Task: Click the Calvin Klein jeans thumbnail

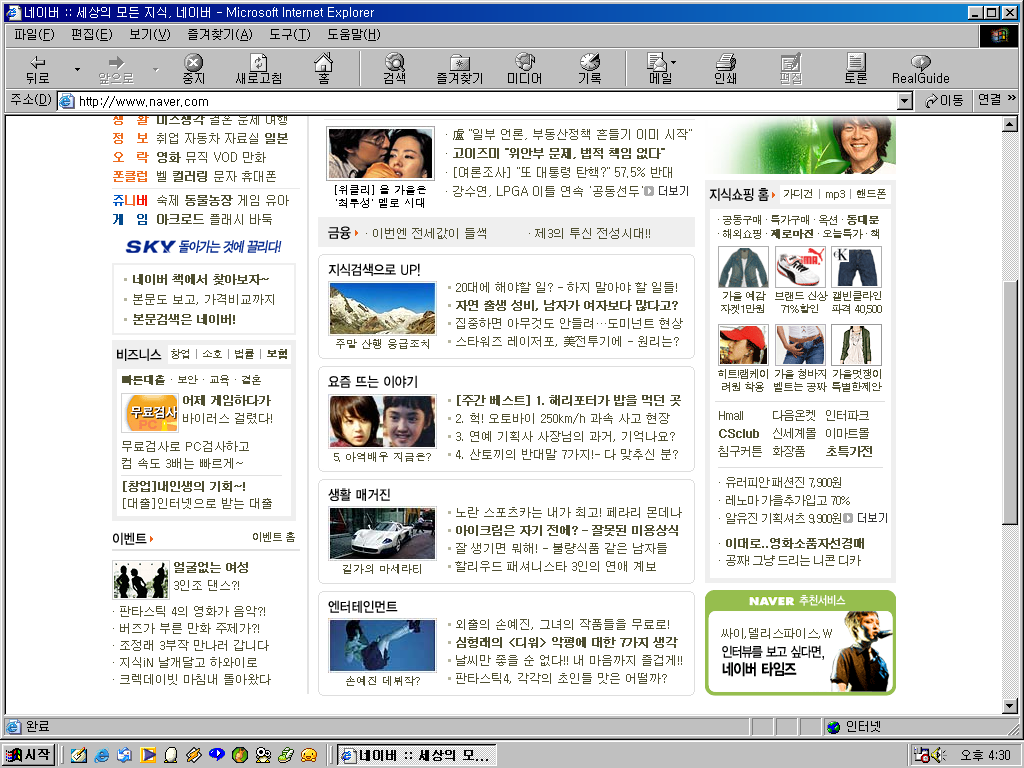Action: coord(856,266)
